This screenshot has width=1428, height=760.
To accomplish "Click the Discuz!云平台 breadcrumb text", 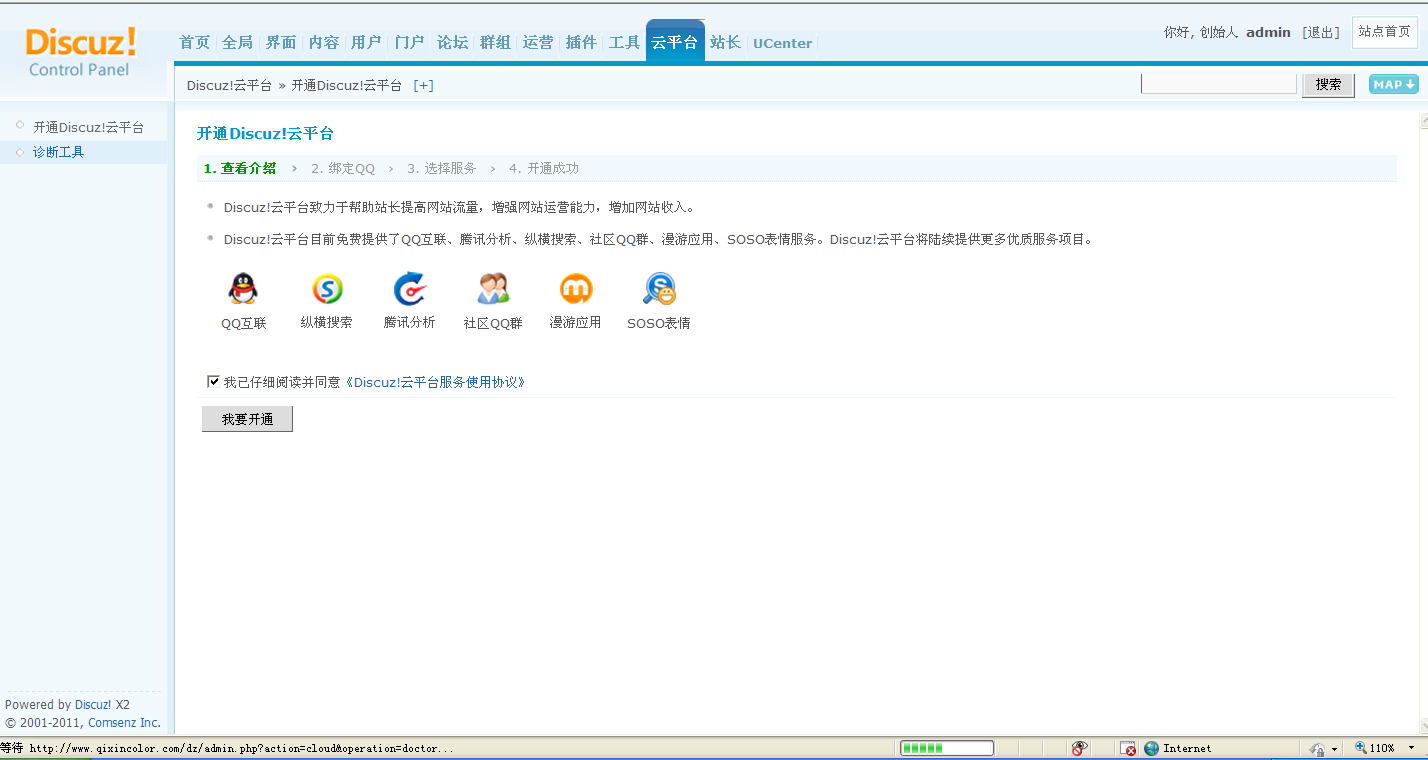I will pos(229,85).
